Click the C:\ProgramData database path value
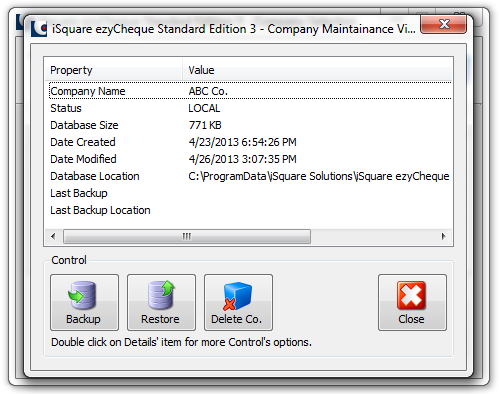This screenshot has height=394, width=499. pos(319,176)
